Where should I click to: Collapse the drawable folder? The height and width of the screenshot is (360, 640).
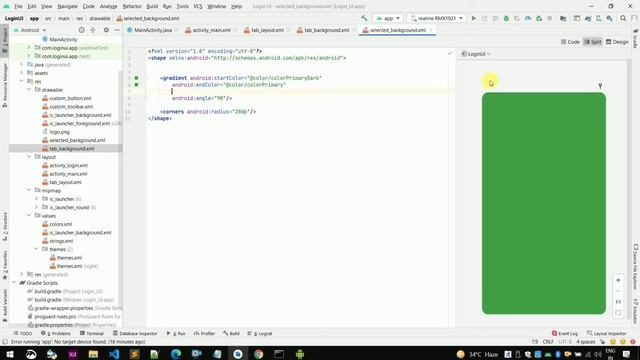click(29, 89)
